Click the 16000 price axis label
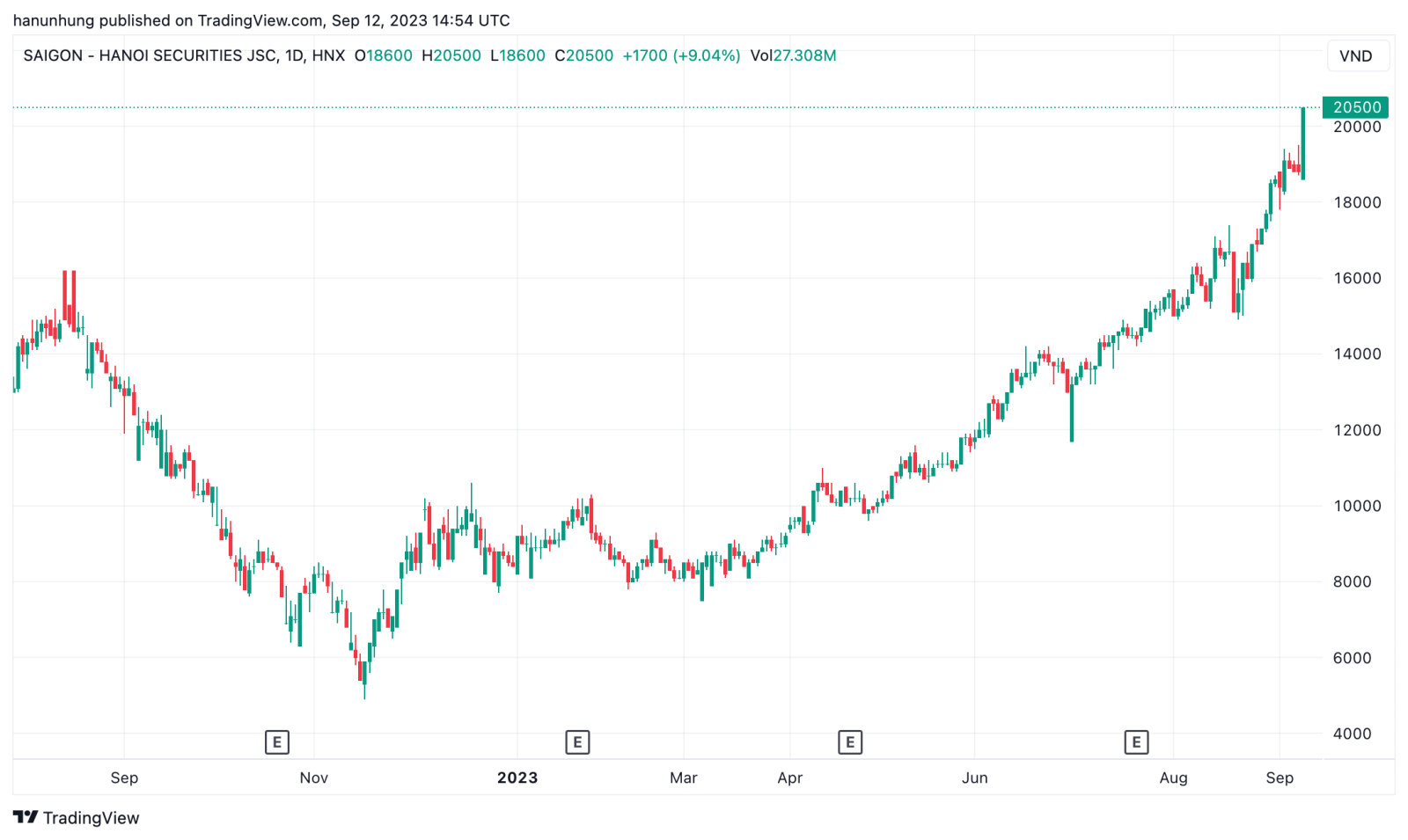The width and height of the screenshot is (1408, 840). pyautogui.click(x=1357, y=278)
